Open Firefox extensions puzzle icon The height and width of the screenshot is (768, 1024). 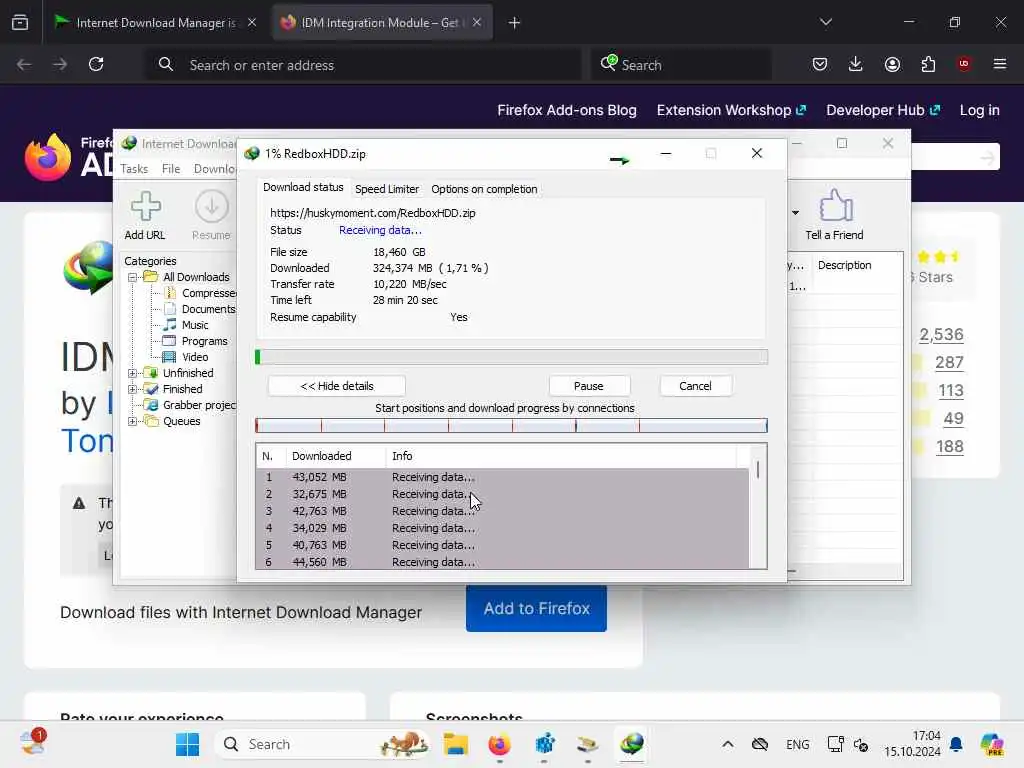[928, 64]
